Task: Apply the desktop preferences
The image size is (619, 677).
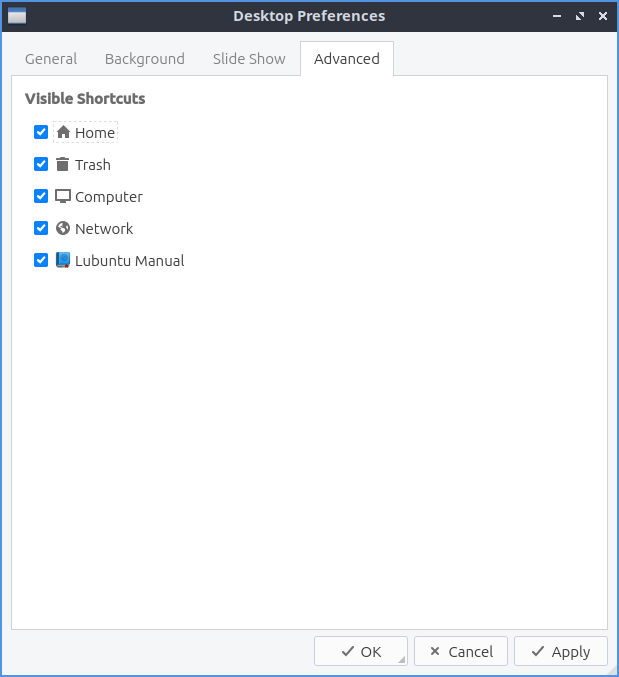Action: 560,652
